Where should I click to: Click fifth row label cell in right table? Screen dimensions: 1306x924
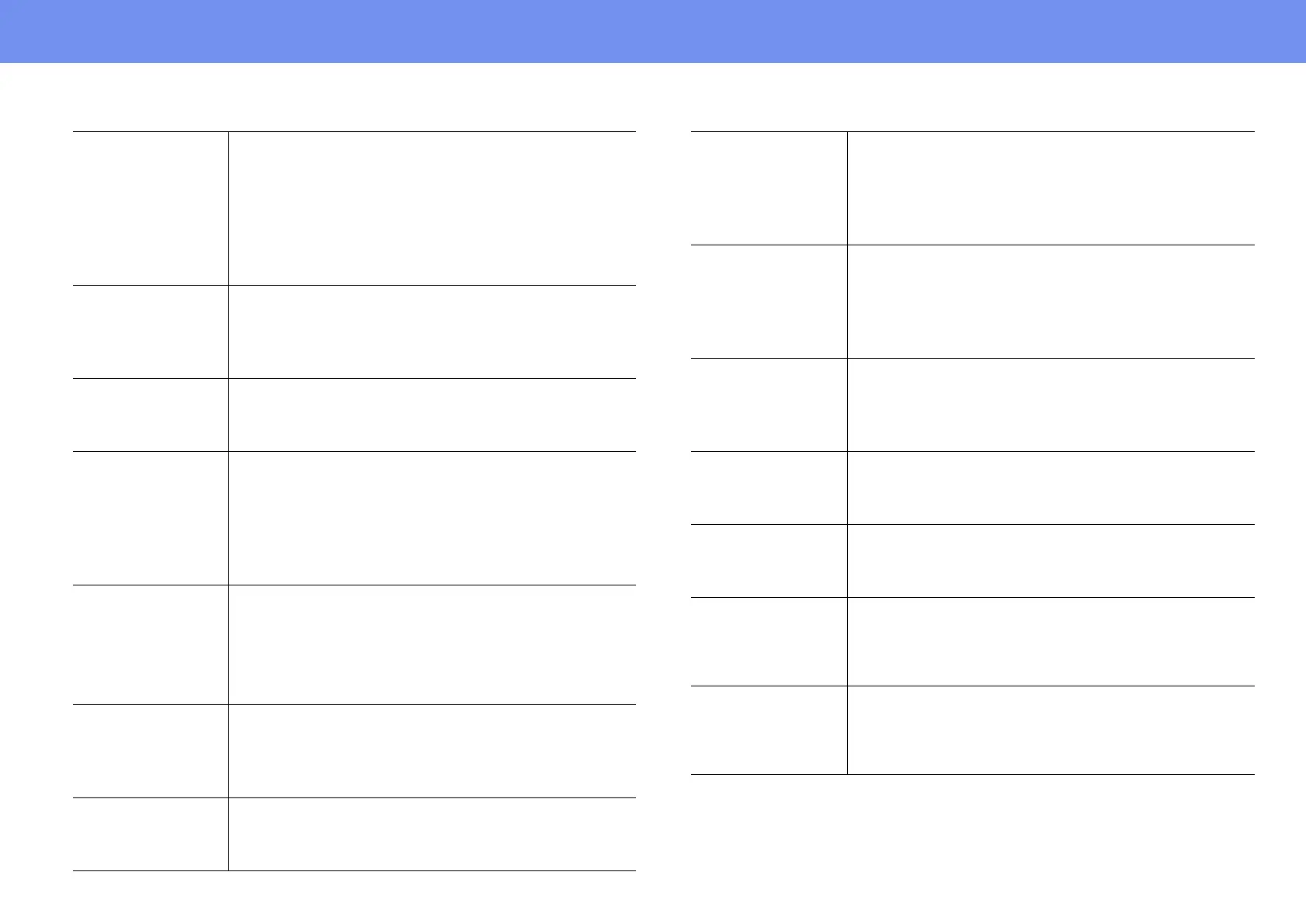(x=769, y=561)
